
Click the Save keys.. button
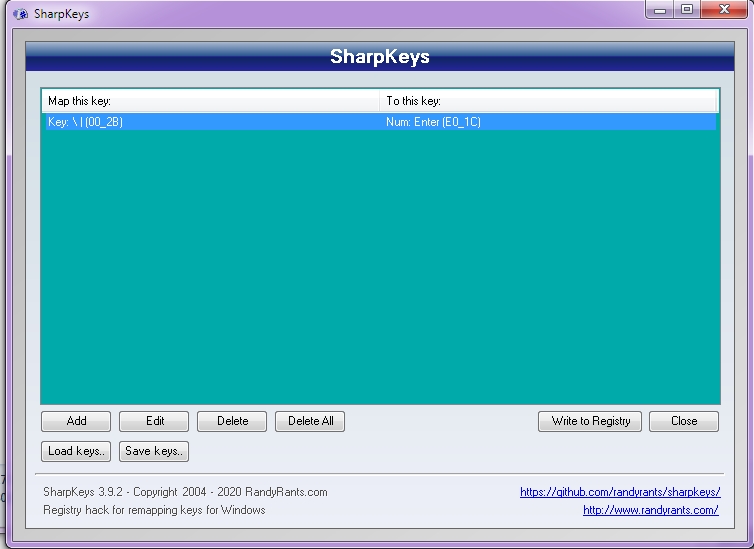pos(154,451)
